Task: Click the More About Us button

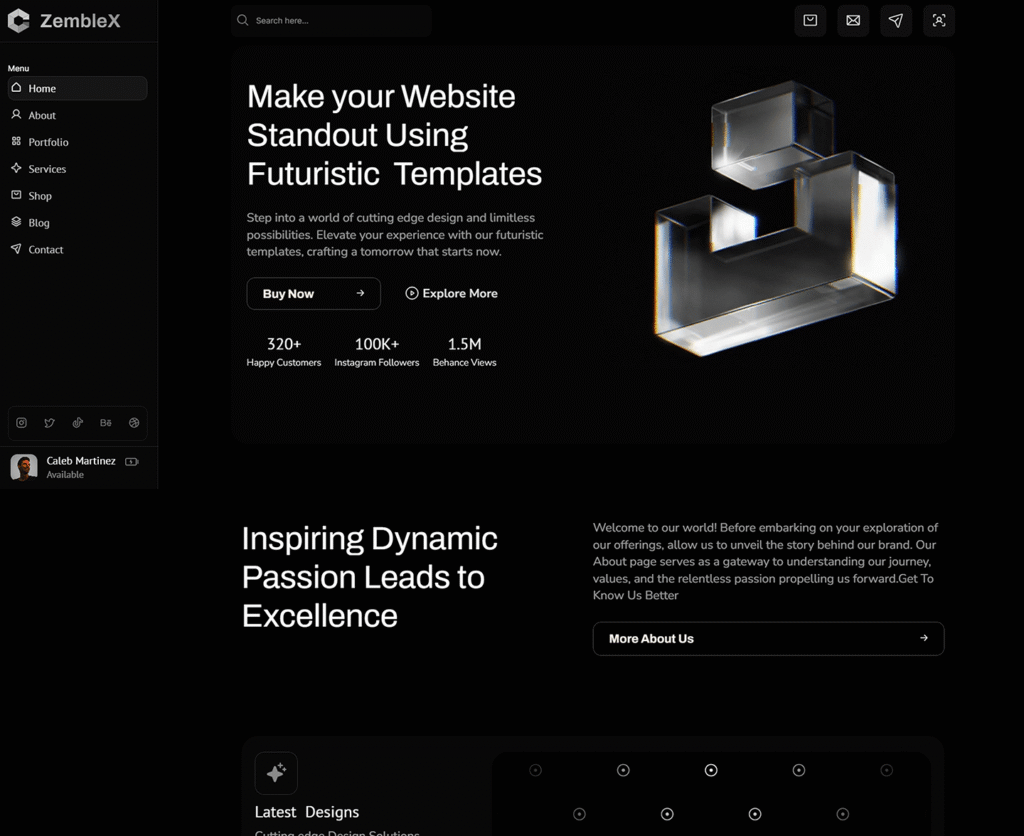Action: click(x=768, y=638)
